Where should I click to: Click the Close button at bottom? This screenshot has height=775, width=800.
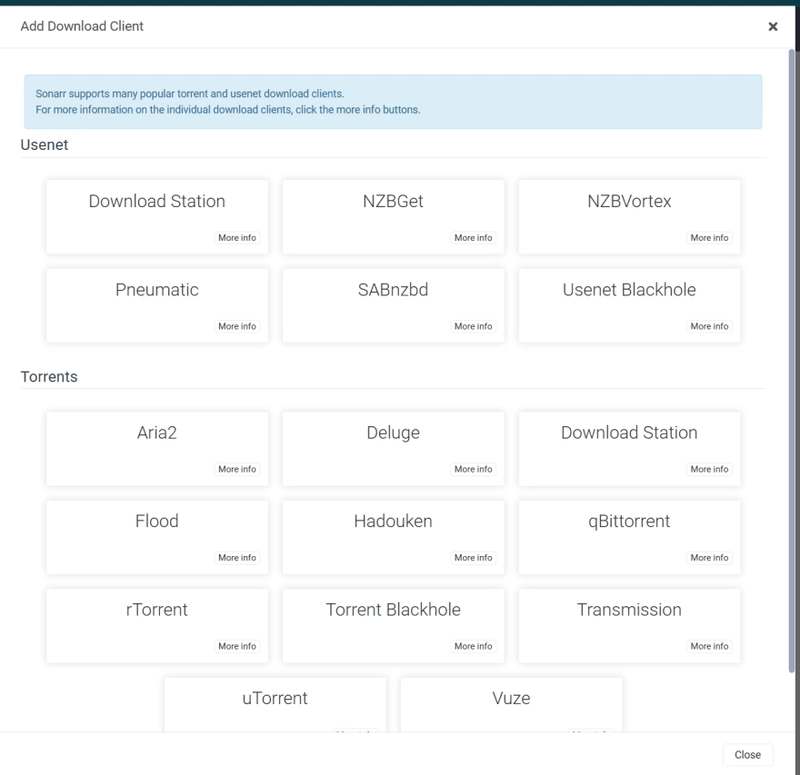point(747,755)
